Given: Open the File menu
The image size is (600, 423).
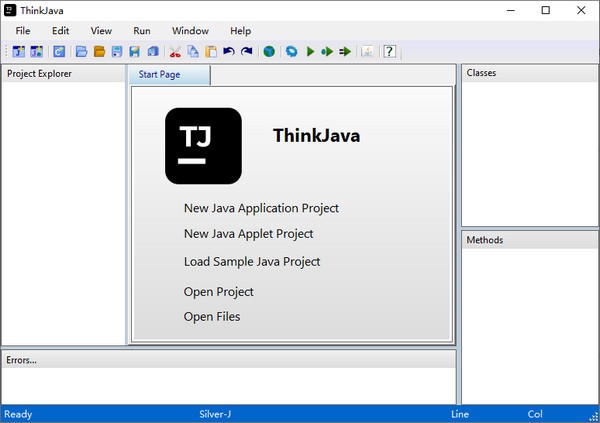Looking at the screenshot, I should click(x=23, y=31).
